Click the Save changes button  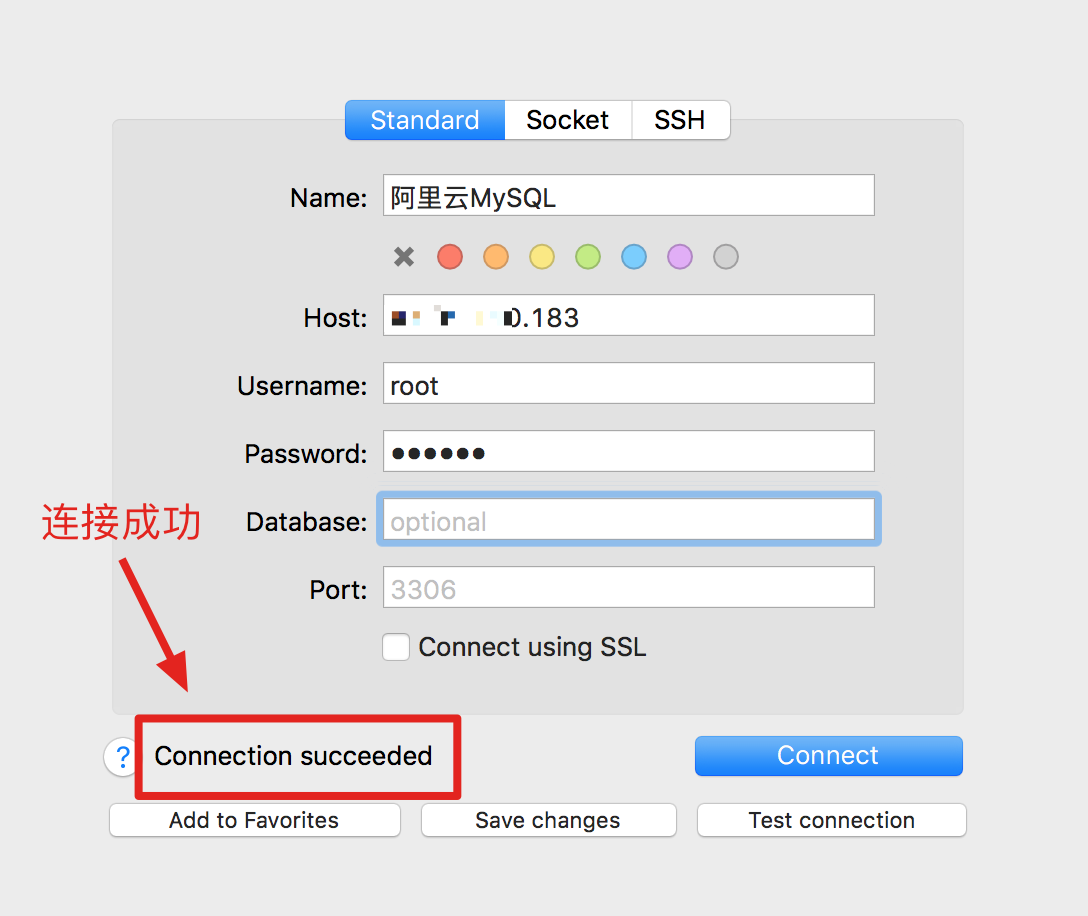(548, 820)
